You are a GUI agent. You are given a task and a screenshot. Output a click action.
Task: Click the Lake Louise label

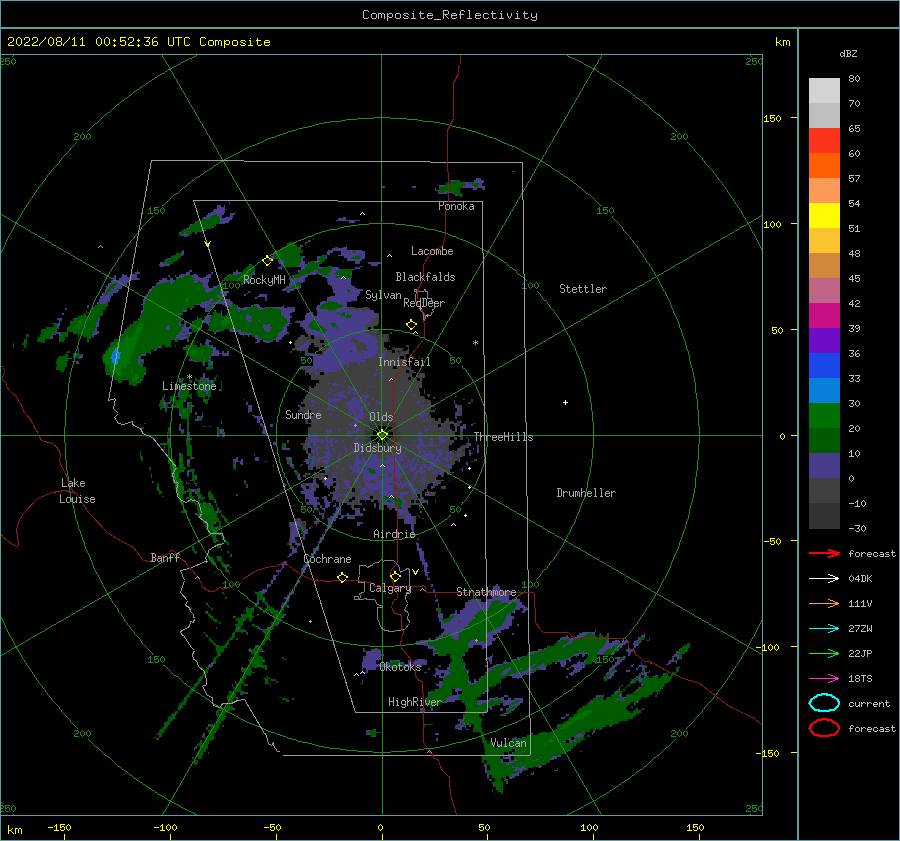[77, 491]
